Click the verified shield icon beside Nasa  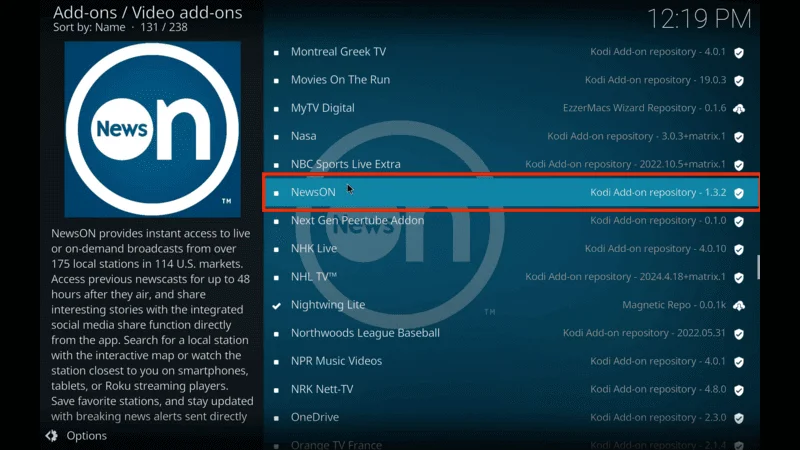coord(739,137)
